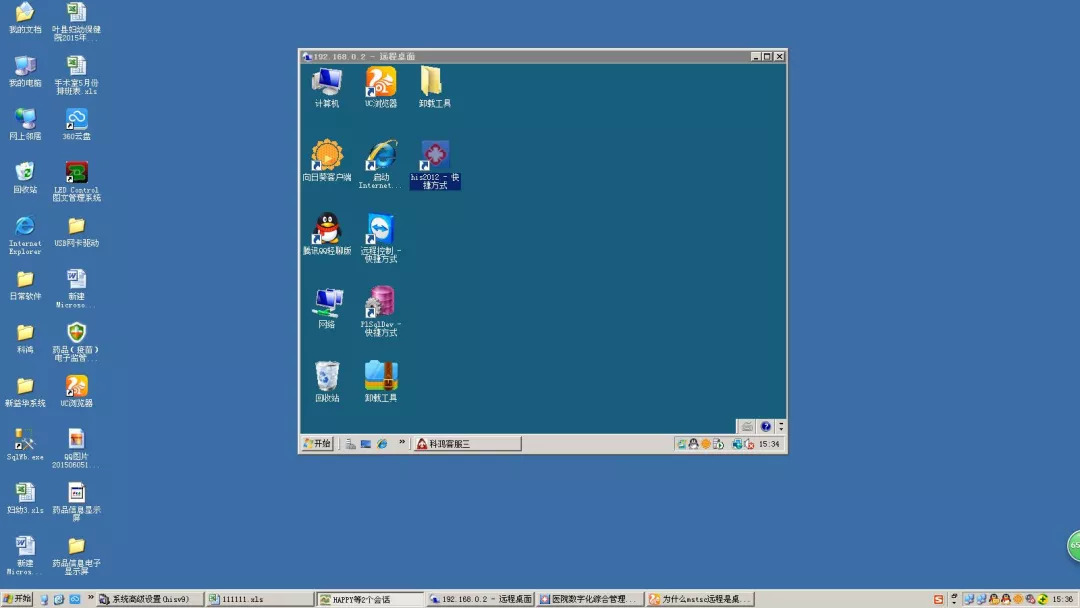Select the 360云盘 icon on local desktop

coord(76,125)
